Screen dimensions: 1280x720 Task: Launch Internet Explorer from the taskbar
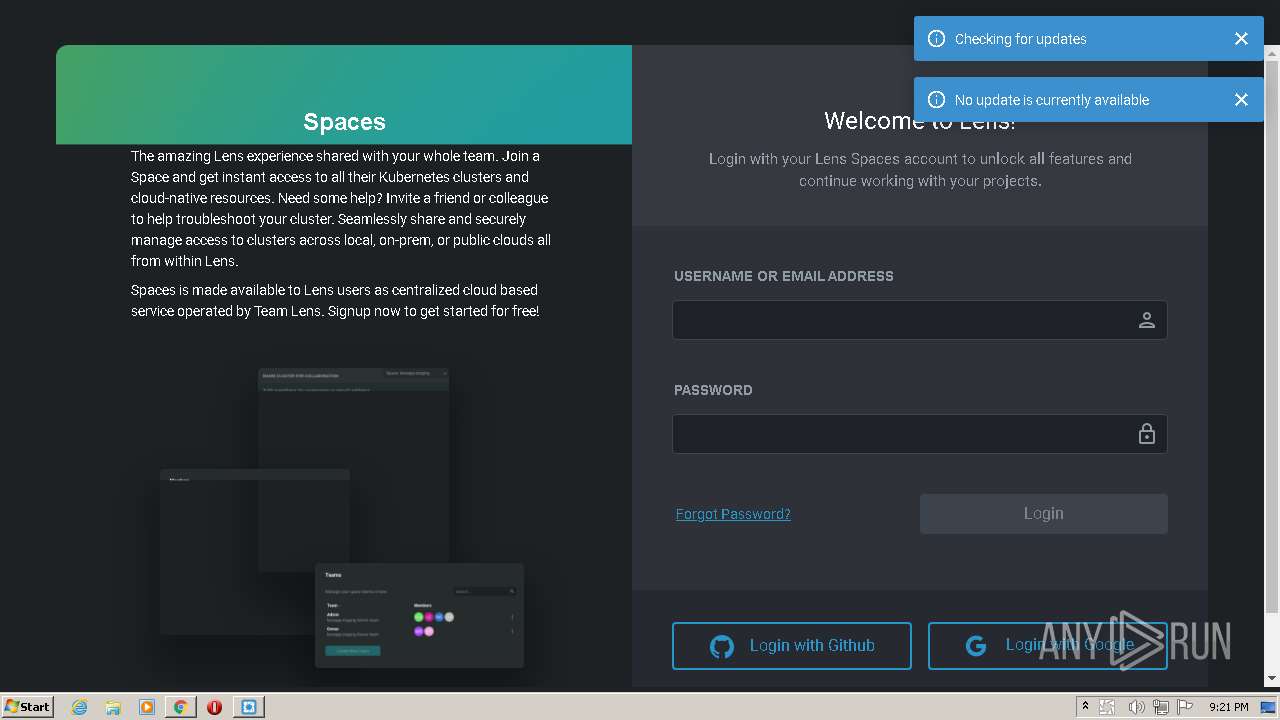(x=79, y=707)
